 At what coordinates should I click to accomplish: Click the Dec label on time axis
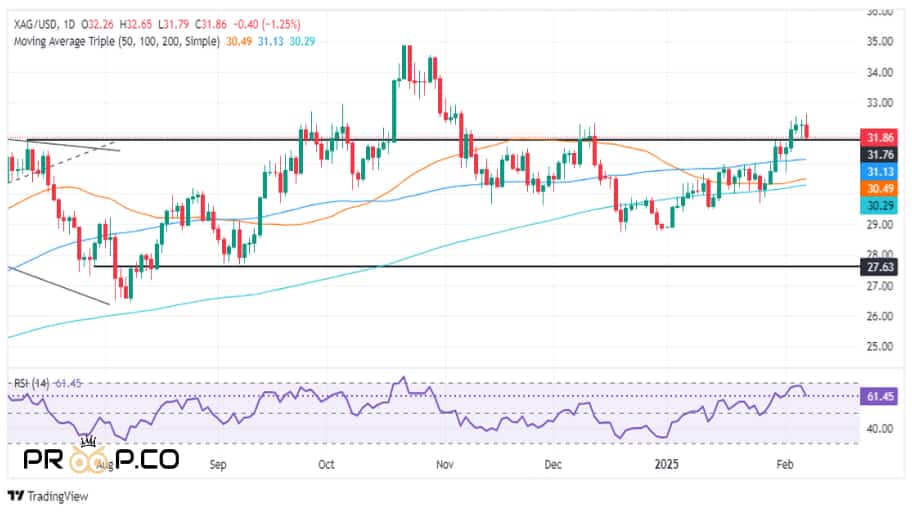553,464
